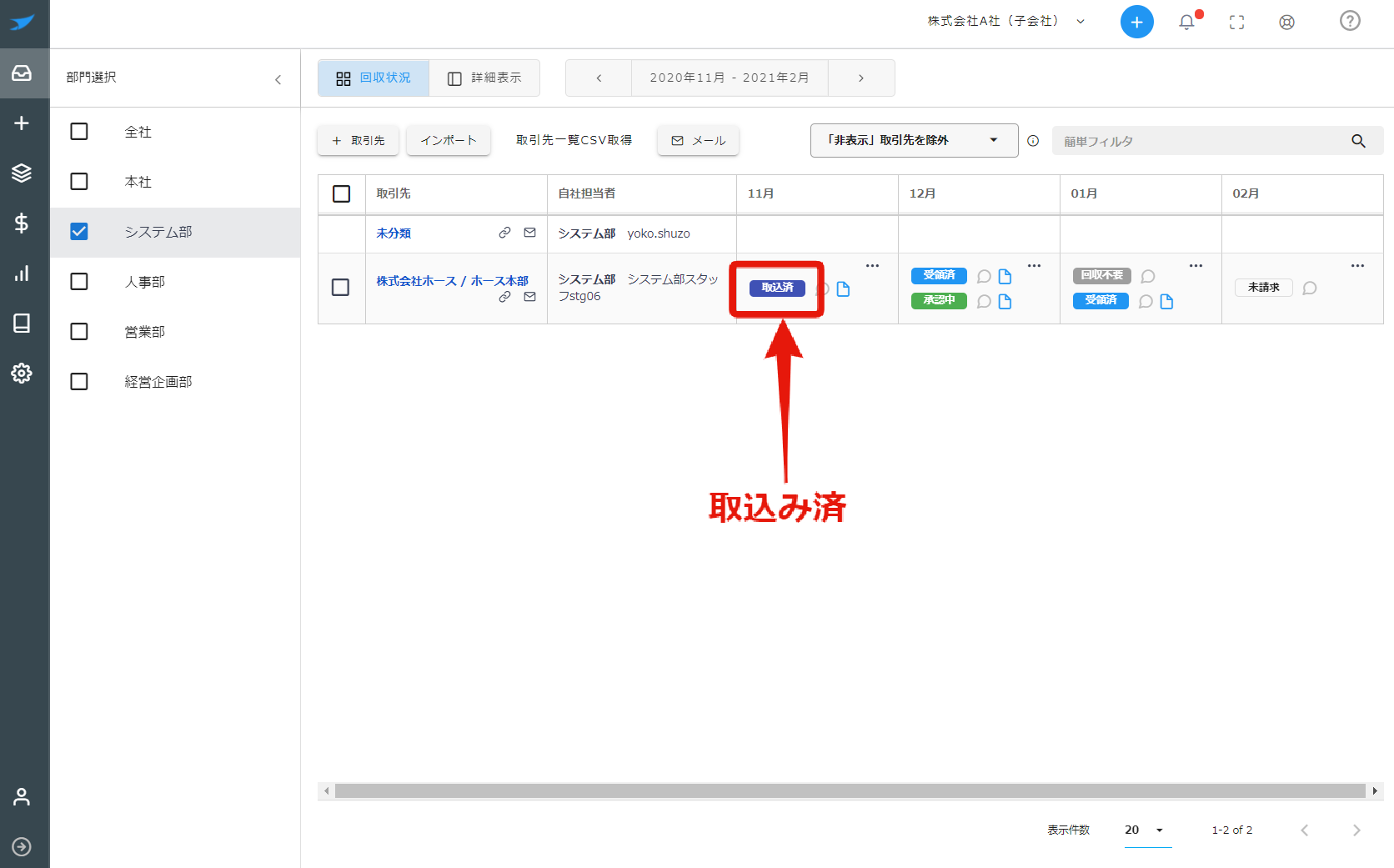Image resolution: width=1394 pixels, height=868 pixels.
Task: Toggle the select-all checkbox in table header
Action: click(x=341, y=194)
